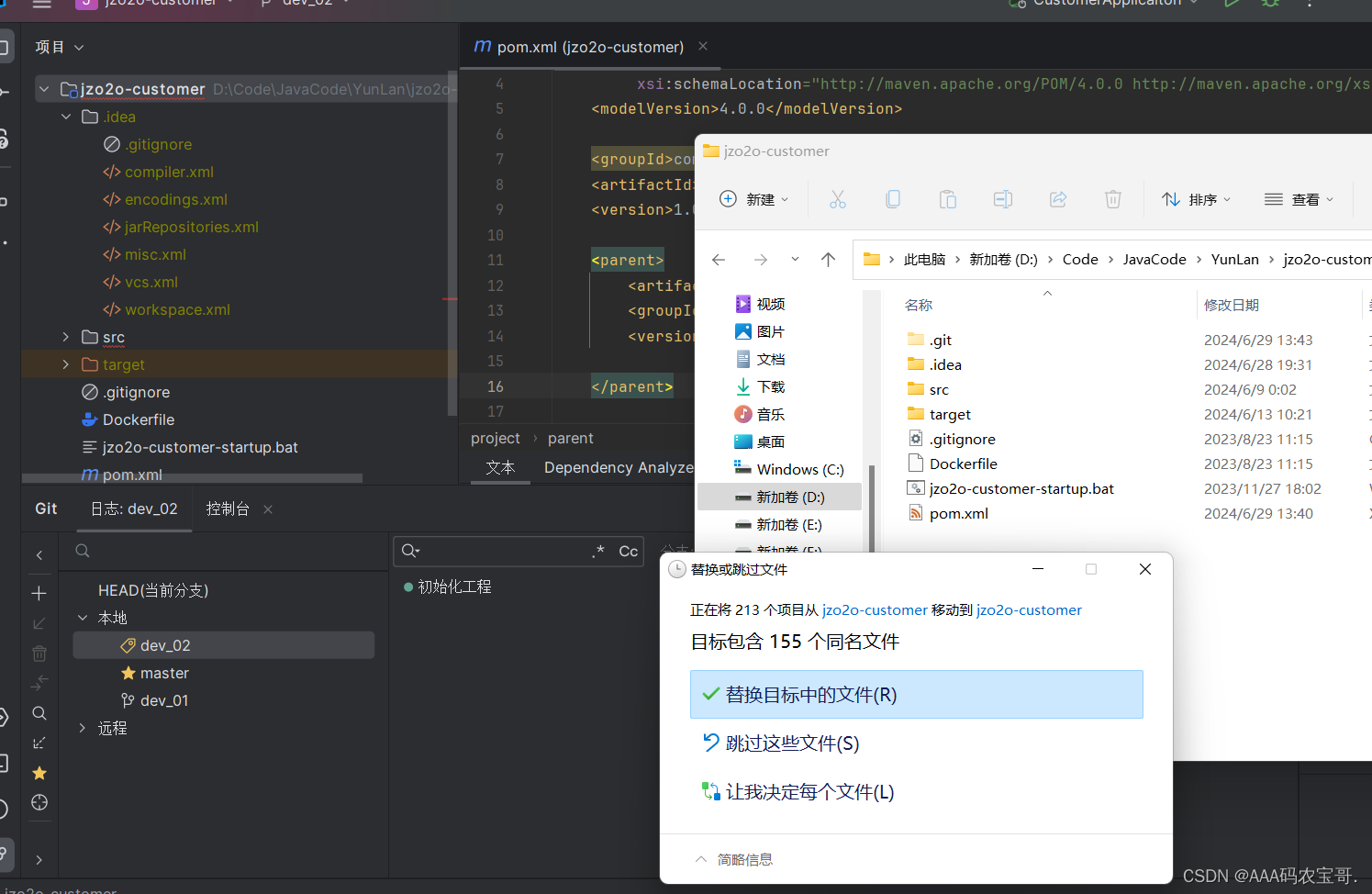Click YunLan in Explorer breadcrumb
This screenshot has width=1372, height=894.
click(x=1234, y=260)
